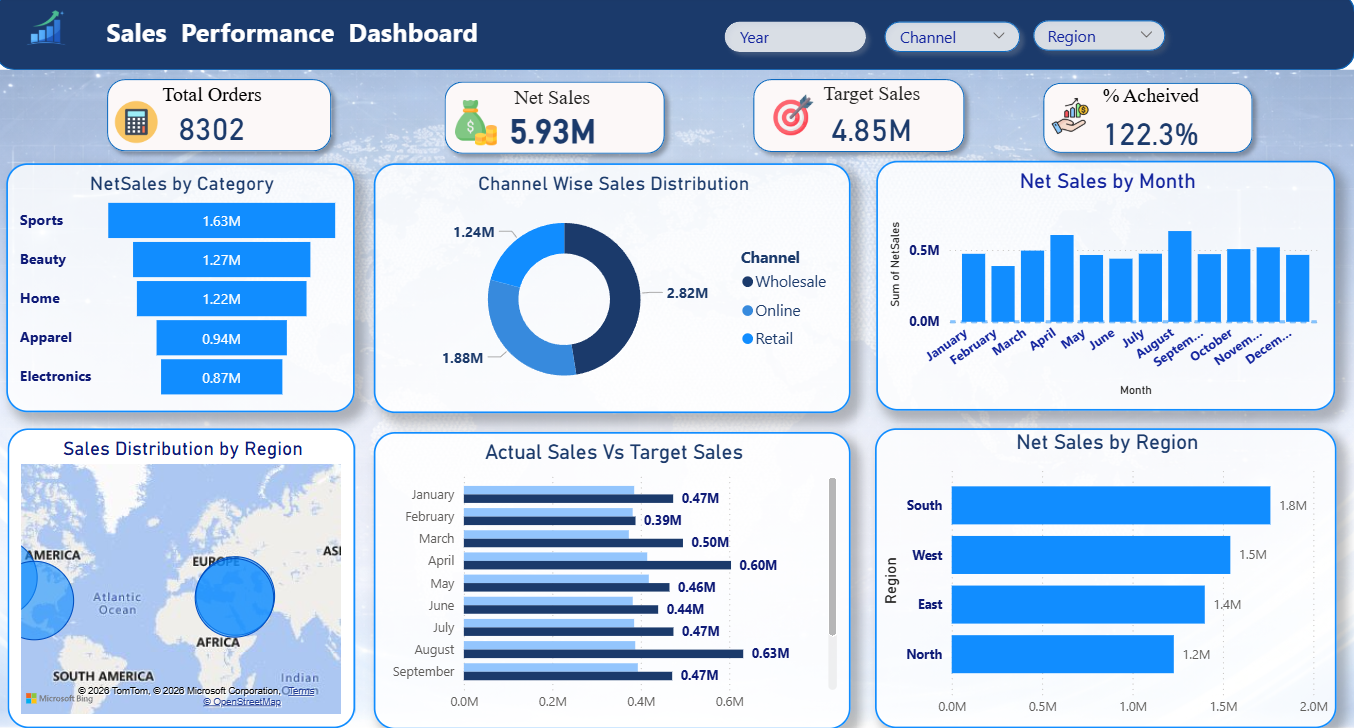Click the Atlantic Ocean label on the map
1354x728 pixels.
[117, 603]
